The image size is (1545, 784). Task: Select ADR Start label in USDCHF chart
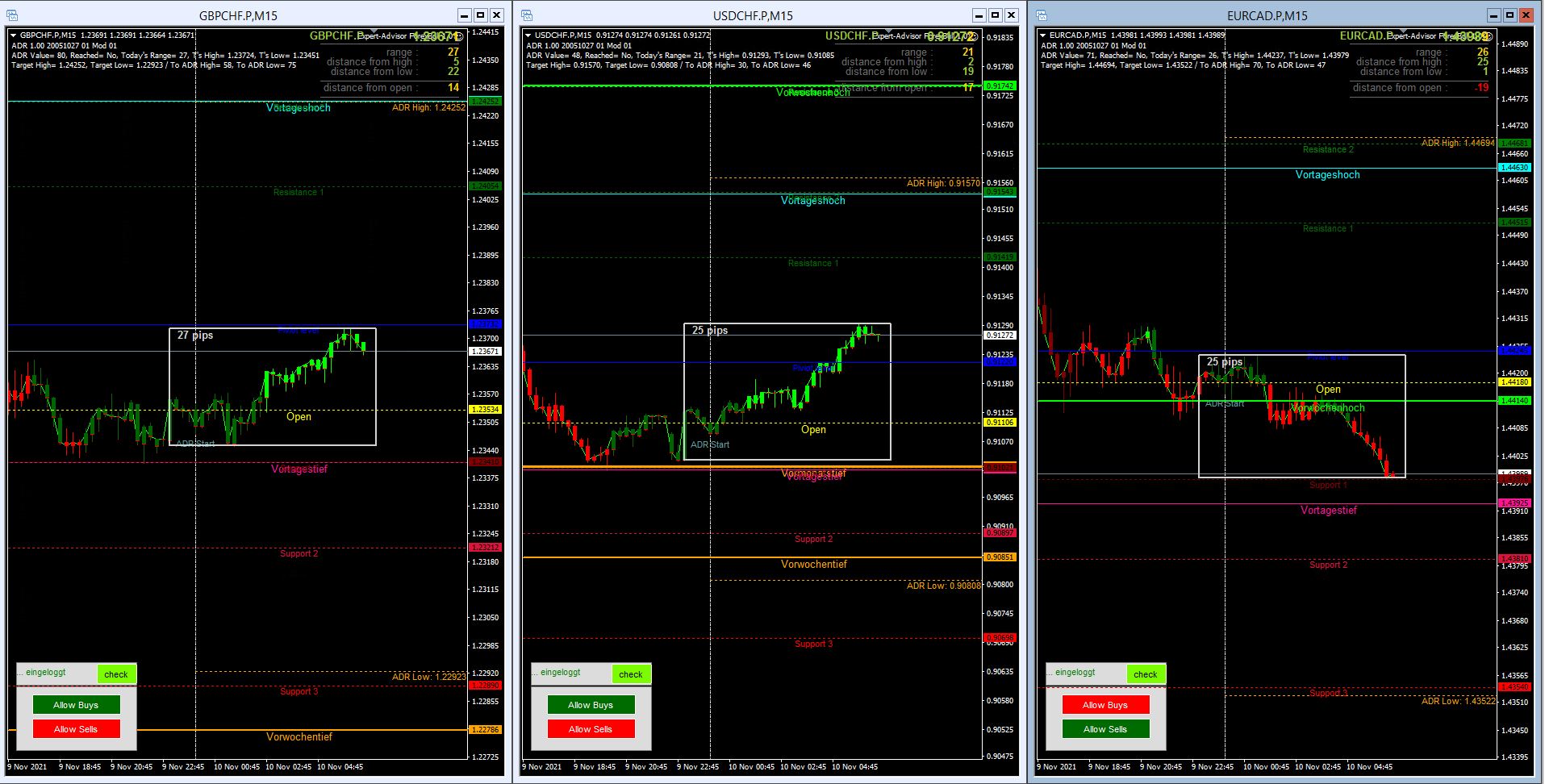coord(710,444)
